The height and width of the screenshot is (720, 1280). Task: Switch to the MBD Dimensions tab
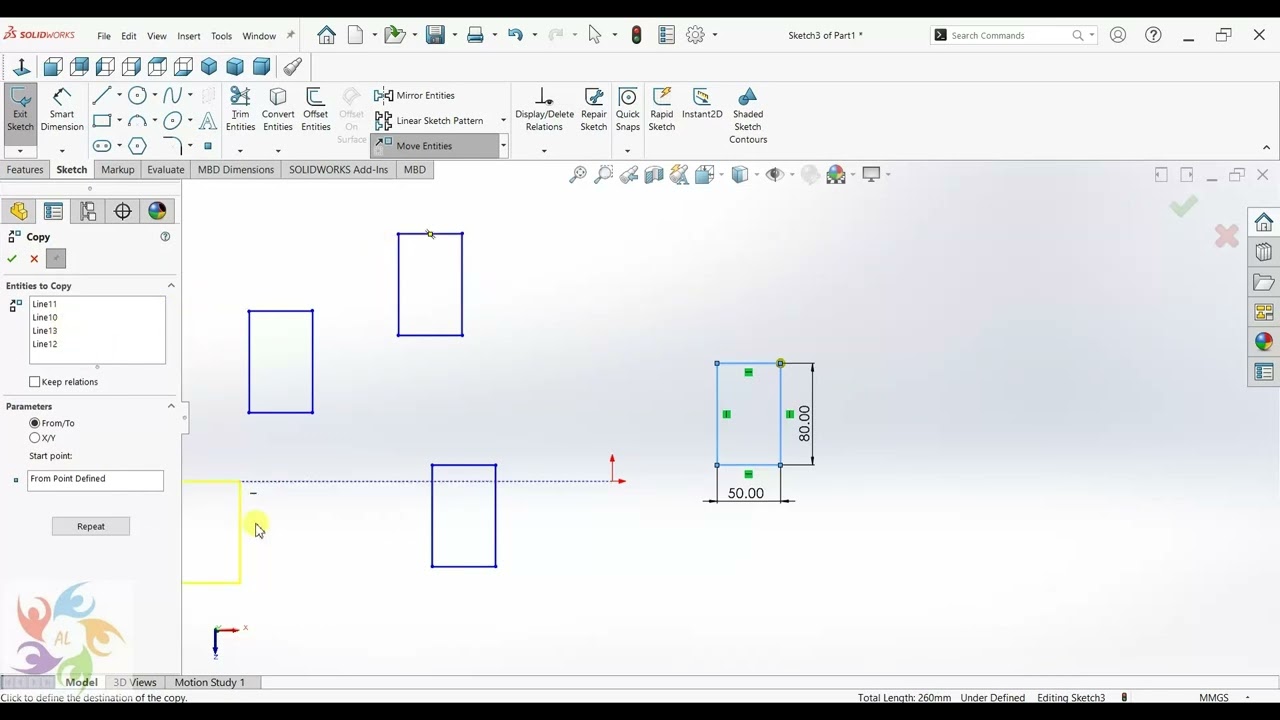coord(236,170)
